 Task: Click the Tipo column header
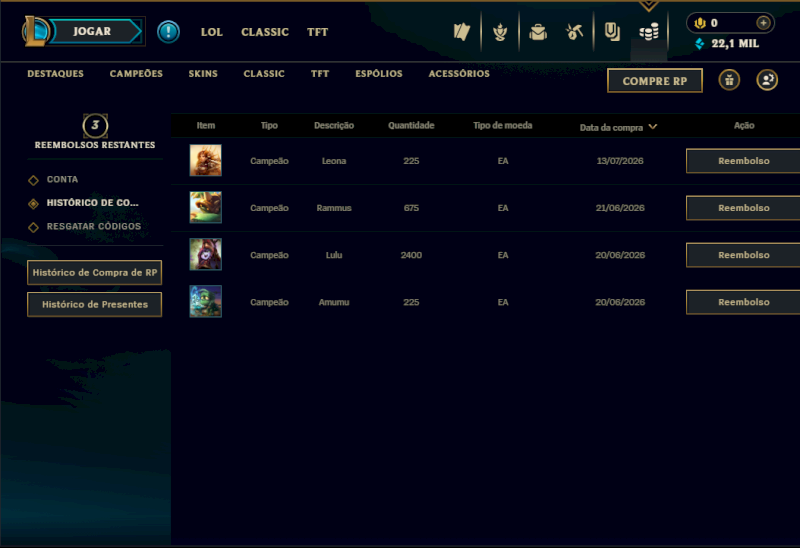click(x=269, y=126)
